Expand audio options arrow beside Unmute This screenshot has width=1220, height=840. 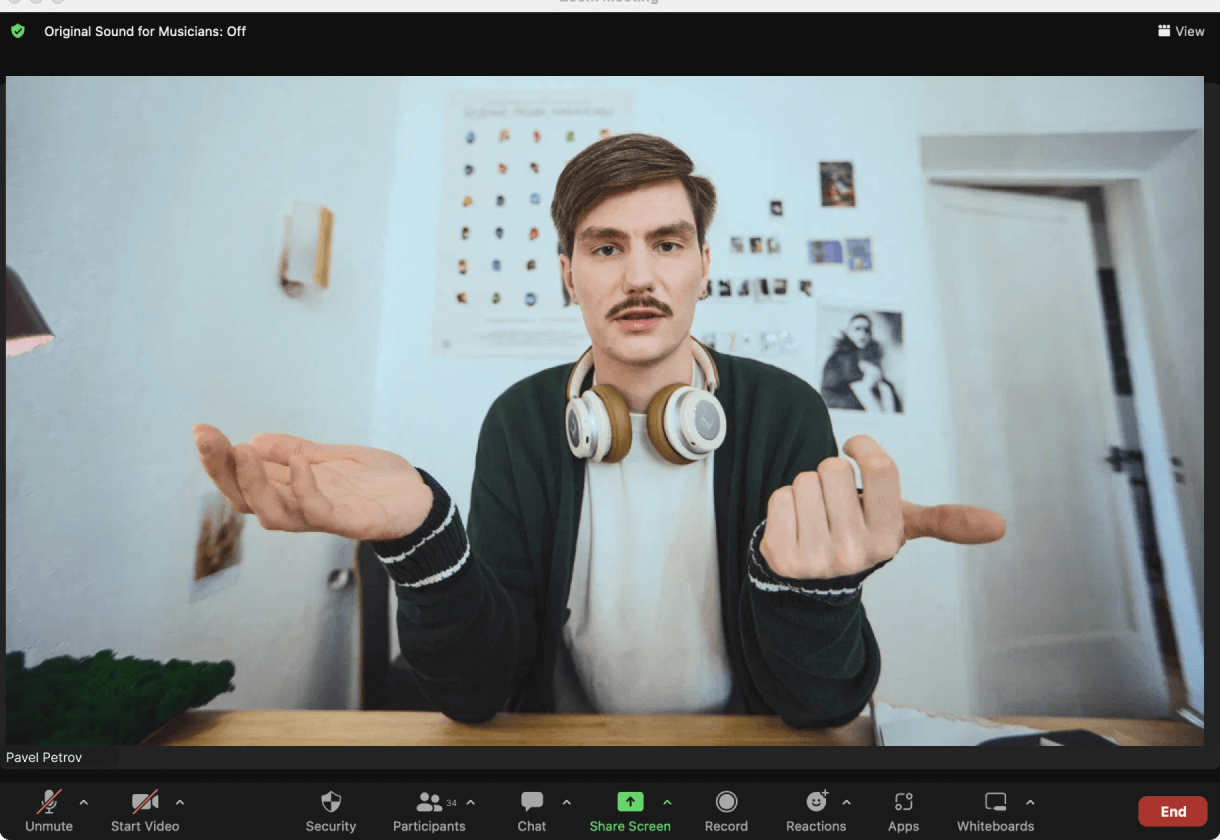tap(84, 802)
